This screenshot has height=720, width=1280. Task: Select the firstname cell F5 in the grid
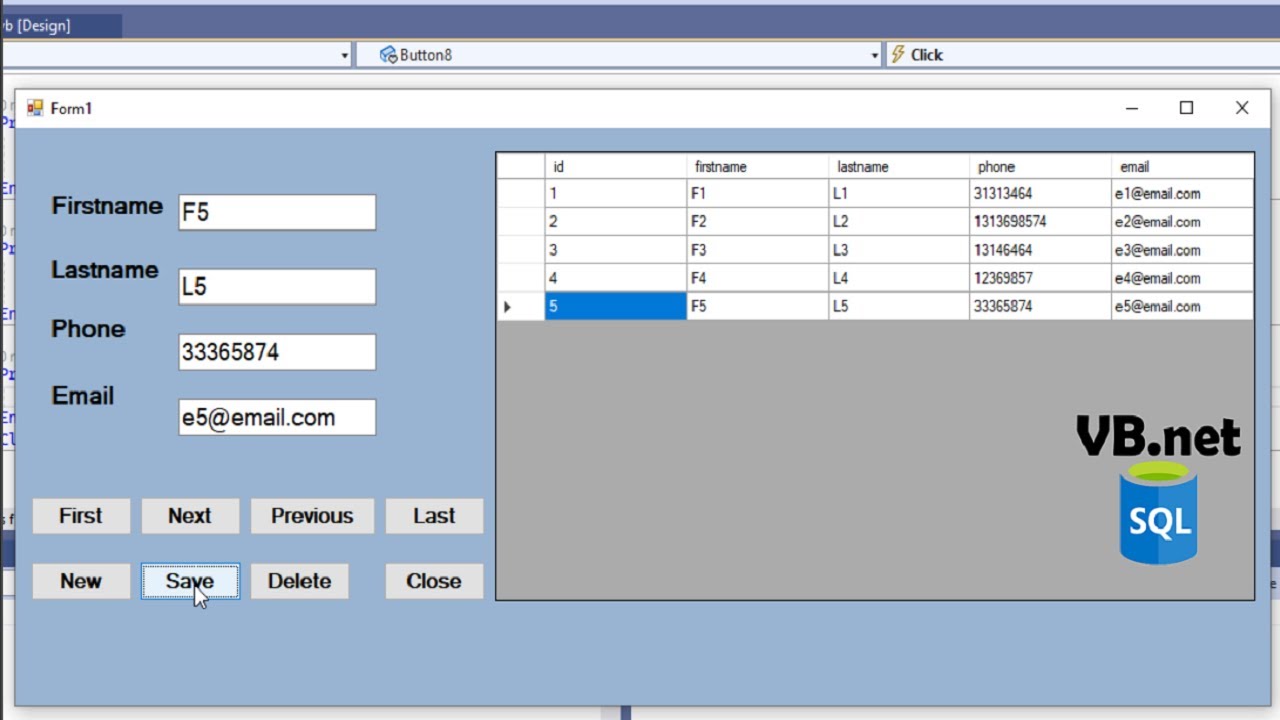(758, 307)
